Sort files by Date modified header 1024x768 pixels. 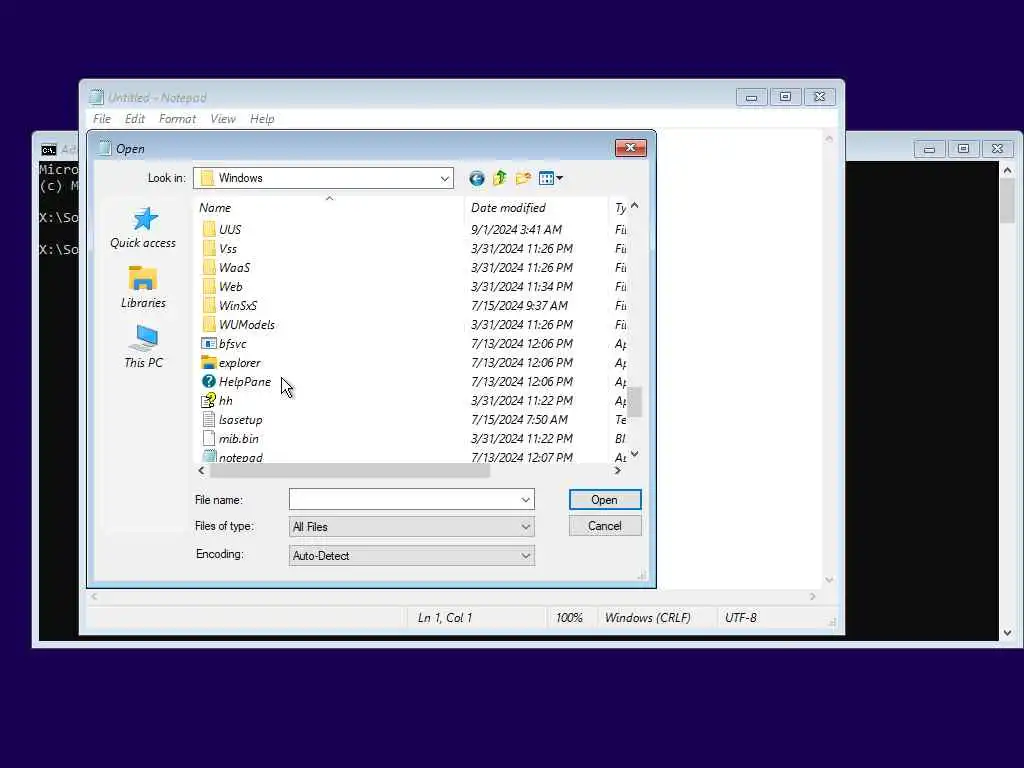(x=537, y=208)
